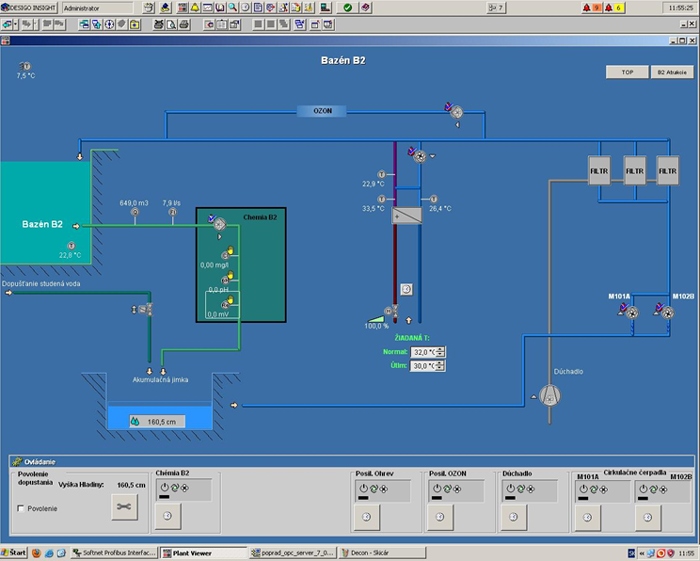This screenshot has height=561, width=700.
Task: Click the green checkmark status icon
Action: tap(348, 8)
